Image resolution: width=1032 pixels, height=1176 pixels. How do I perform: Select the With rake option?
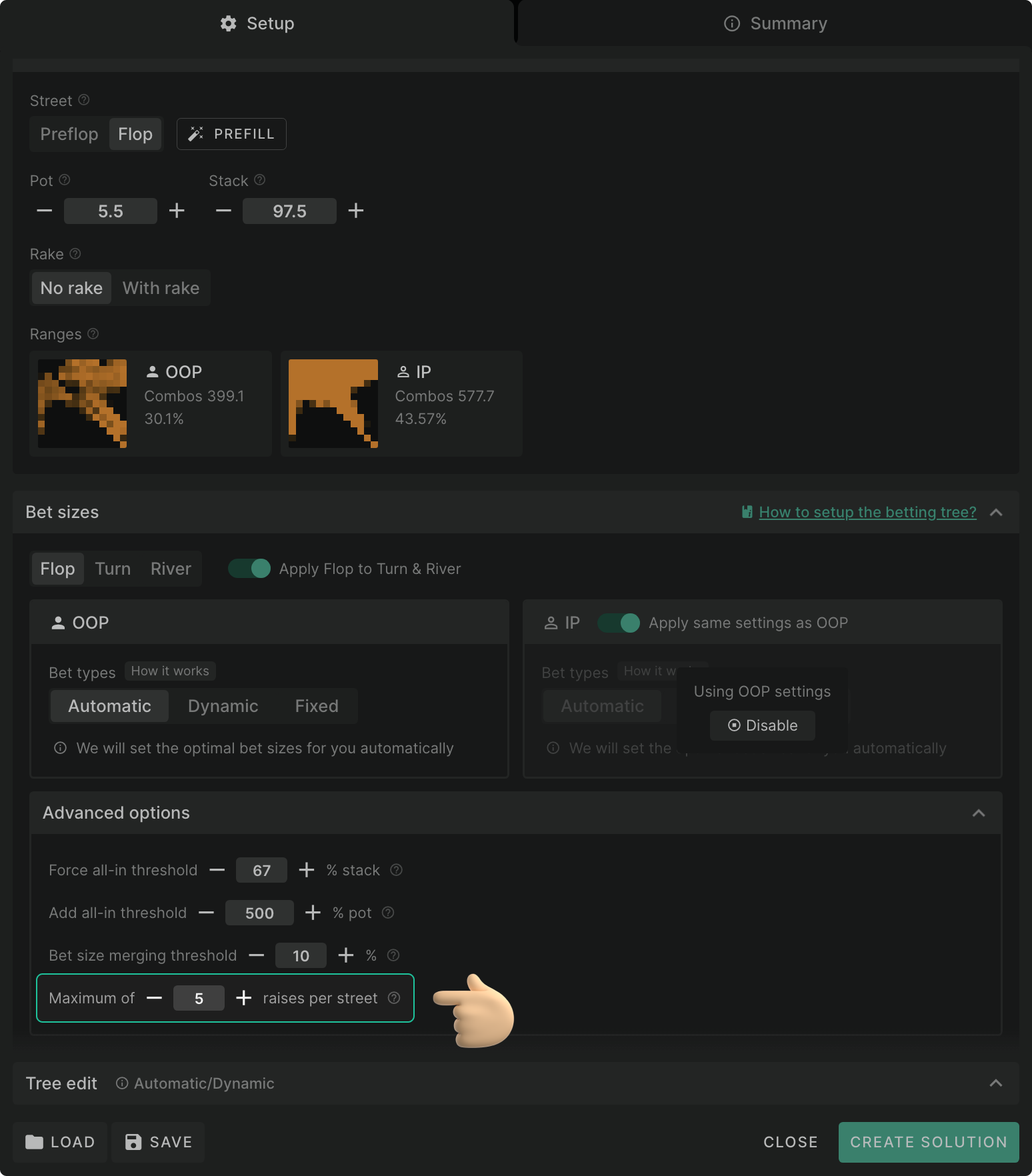pyautogui.click(x=161, y=288)
